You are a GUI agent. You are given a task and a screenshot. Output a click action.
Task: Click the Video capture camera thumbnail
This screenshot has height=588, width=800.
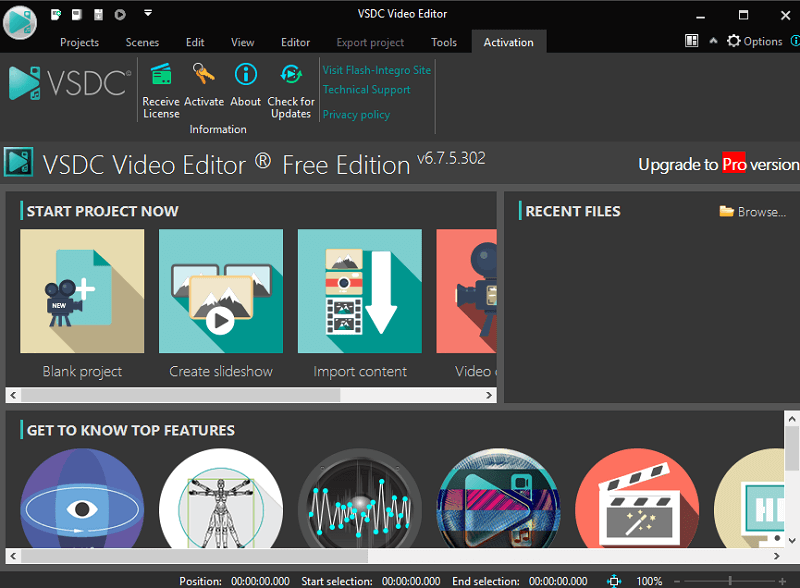467,291
